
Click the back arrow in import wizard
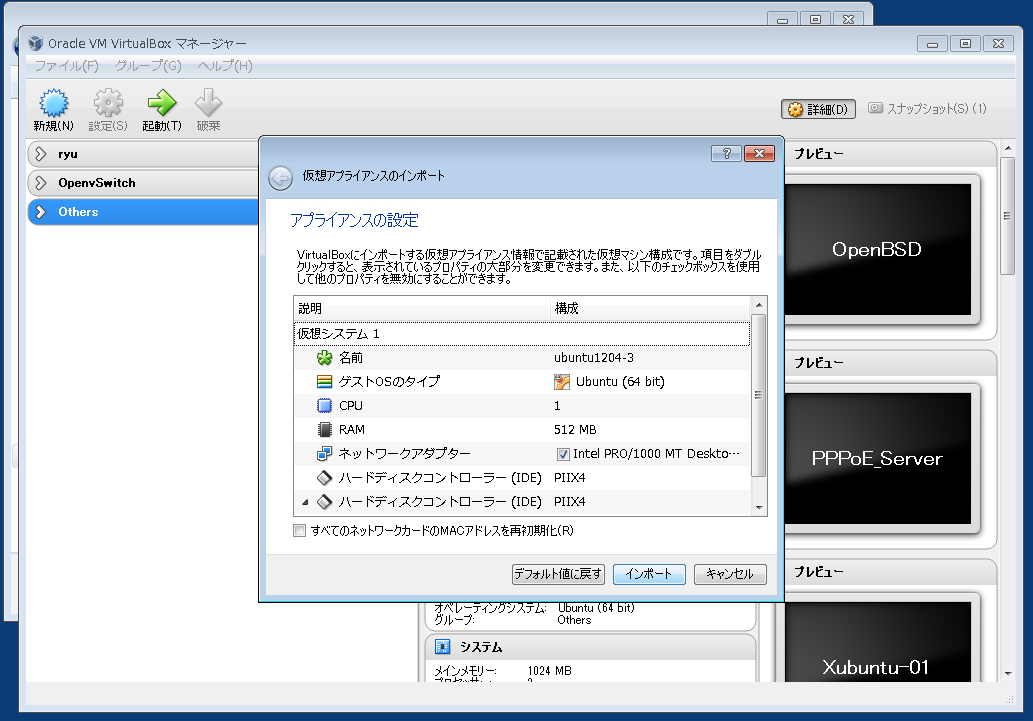pyautogui.click(x=281, y=177)
